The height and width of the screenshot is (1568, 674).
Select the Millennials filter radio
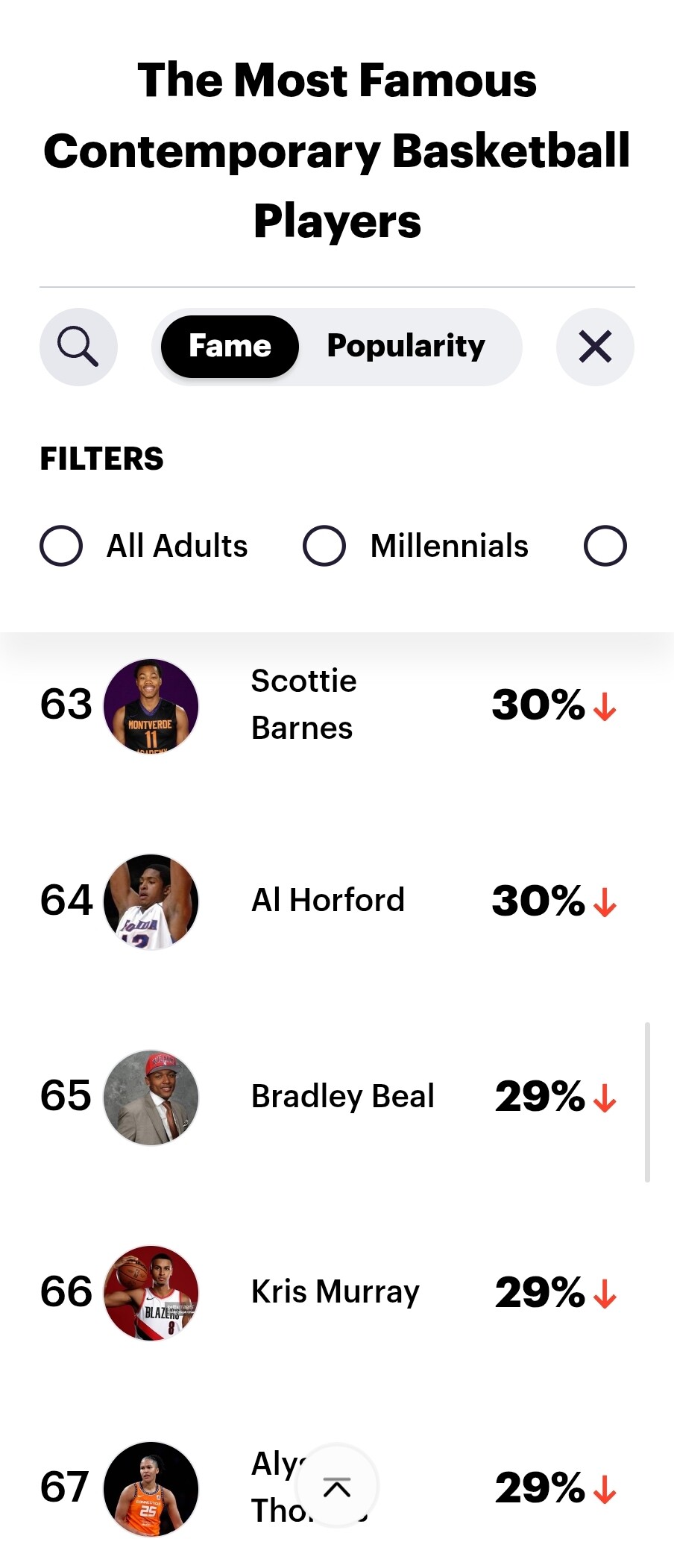[x=324, y=546]
